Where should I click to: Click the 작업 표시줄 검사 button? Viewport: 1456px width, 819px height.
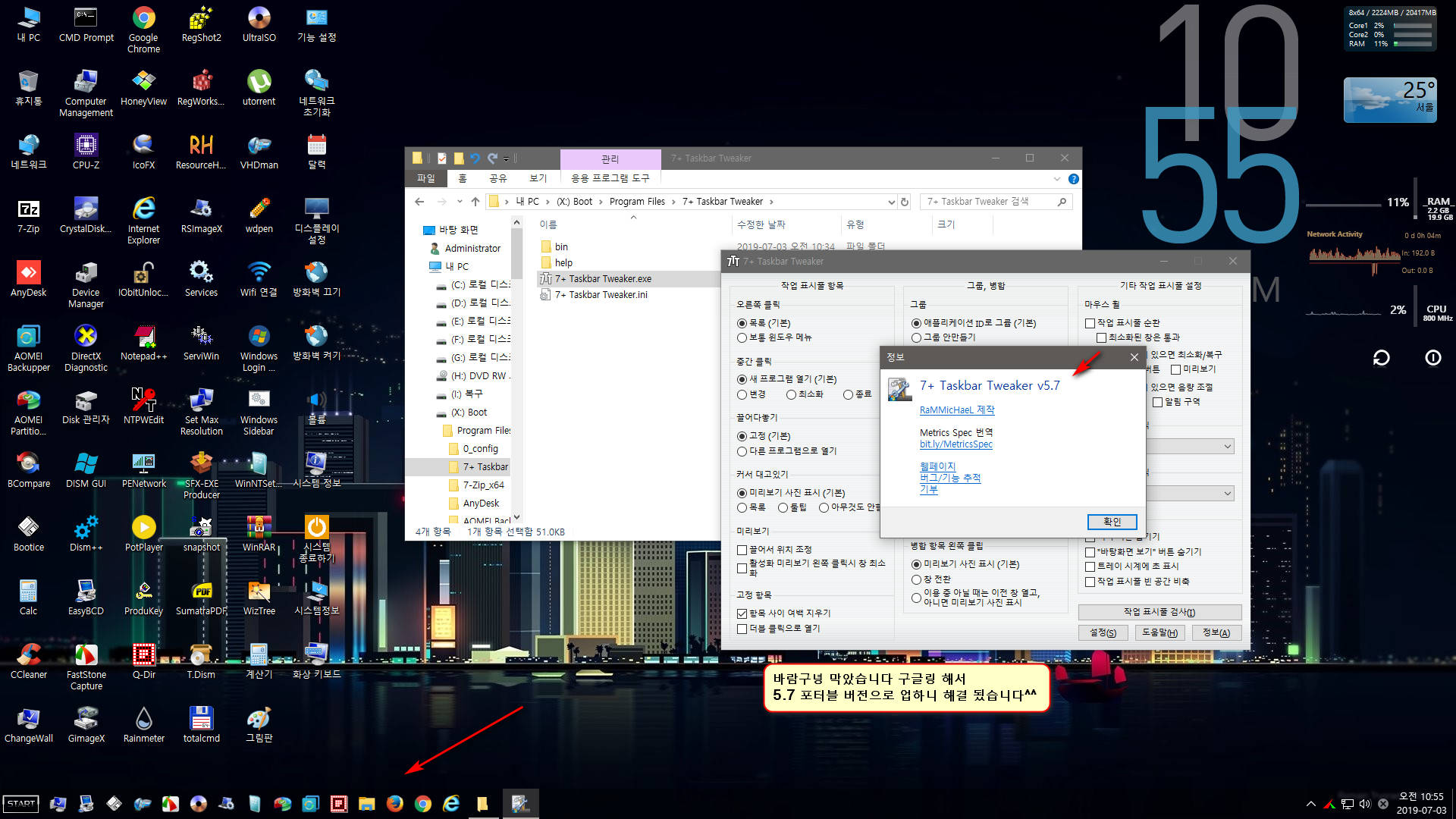1159,612
